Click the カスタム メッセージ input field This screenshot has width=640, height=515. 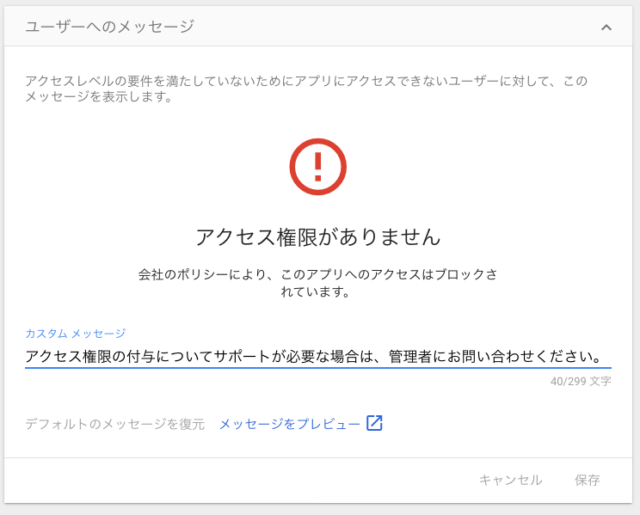tap(318, 357)
